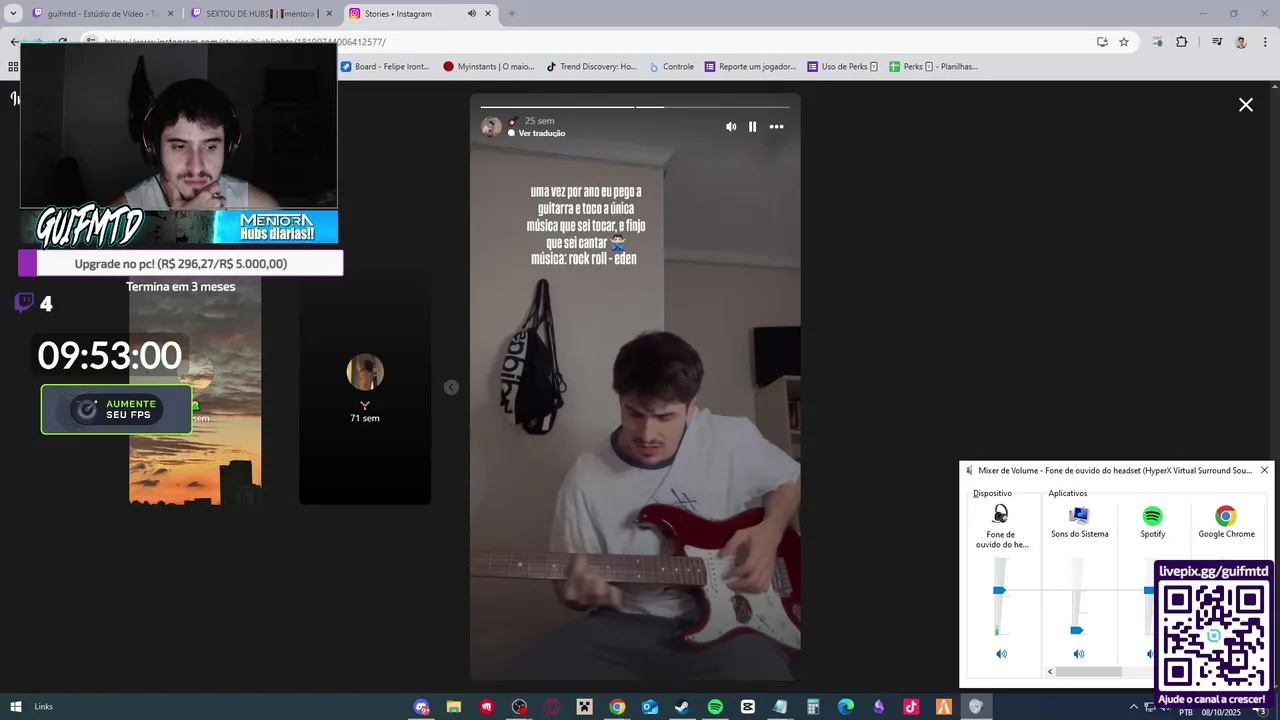1280x720 pixels.
Task: Mute the Instagram tab via speaker icon
Action: point(471,14)
